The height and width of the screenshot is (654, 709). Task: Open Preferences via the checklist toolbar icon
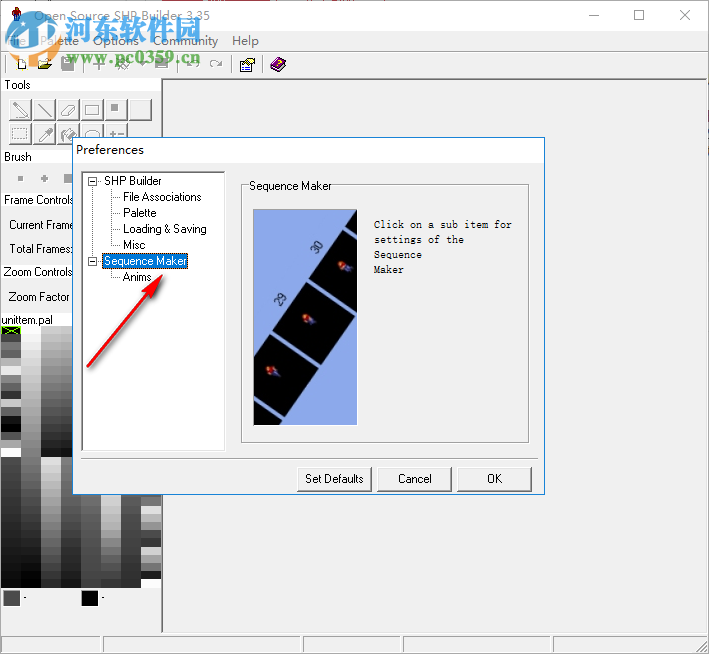pos(247,65)
